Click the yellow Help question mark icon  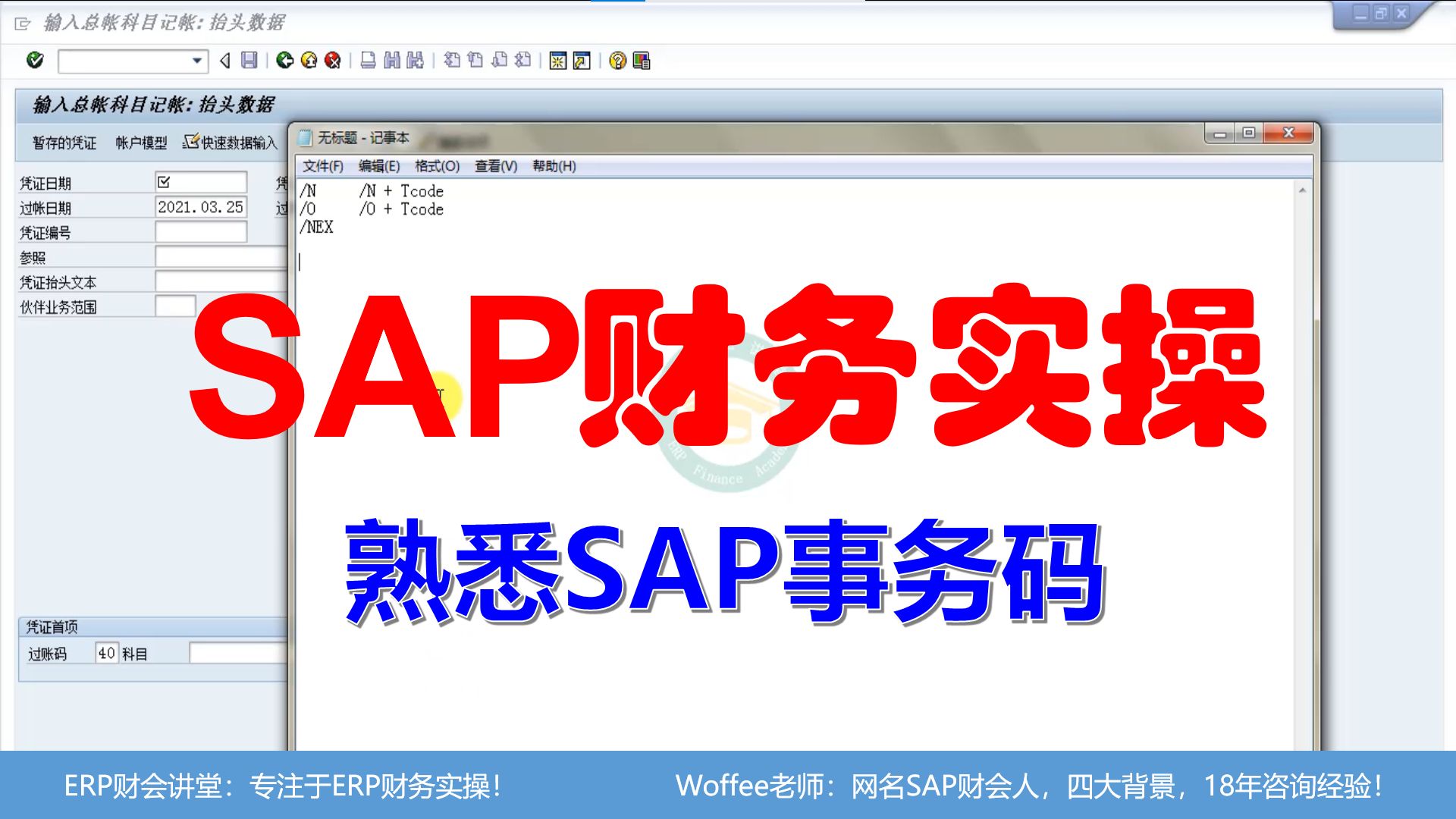(x=618, y=61)
